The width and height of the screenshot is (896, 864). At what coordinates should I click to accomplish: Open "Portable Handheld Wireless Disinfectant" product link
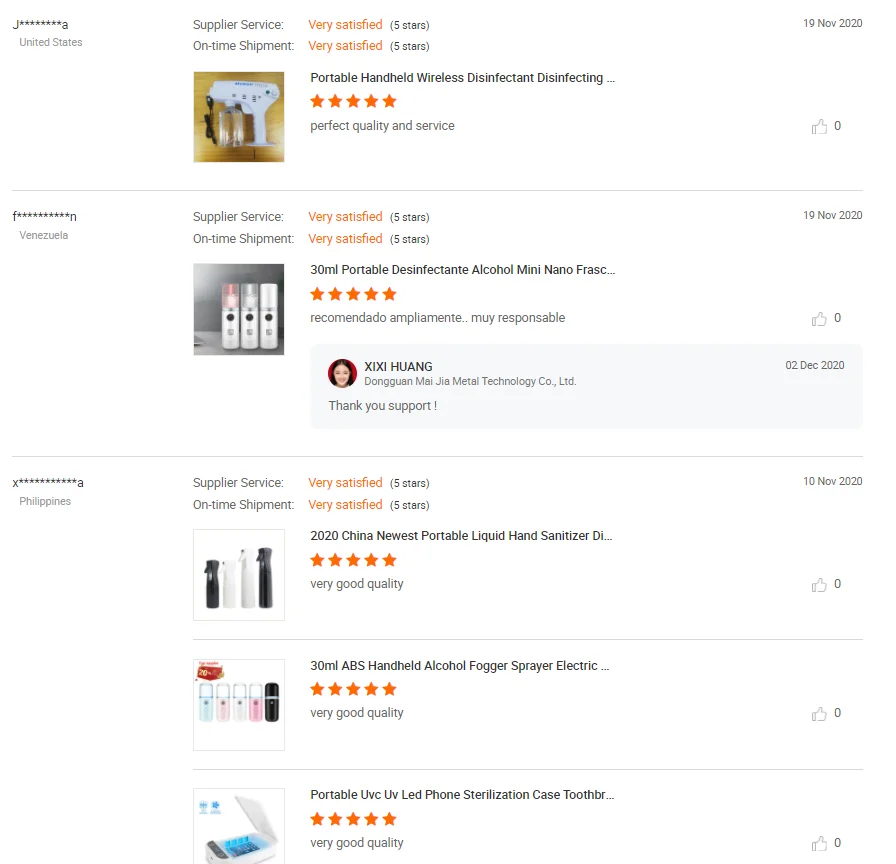tap(462, 78)
